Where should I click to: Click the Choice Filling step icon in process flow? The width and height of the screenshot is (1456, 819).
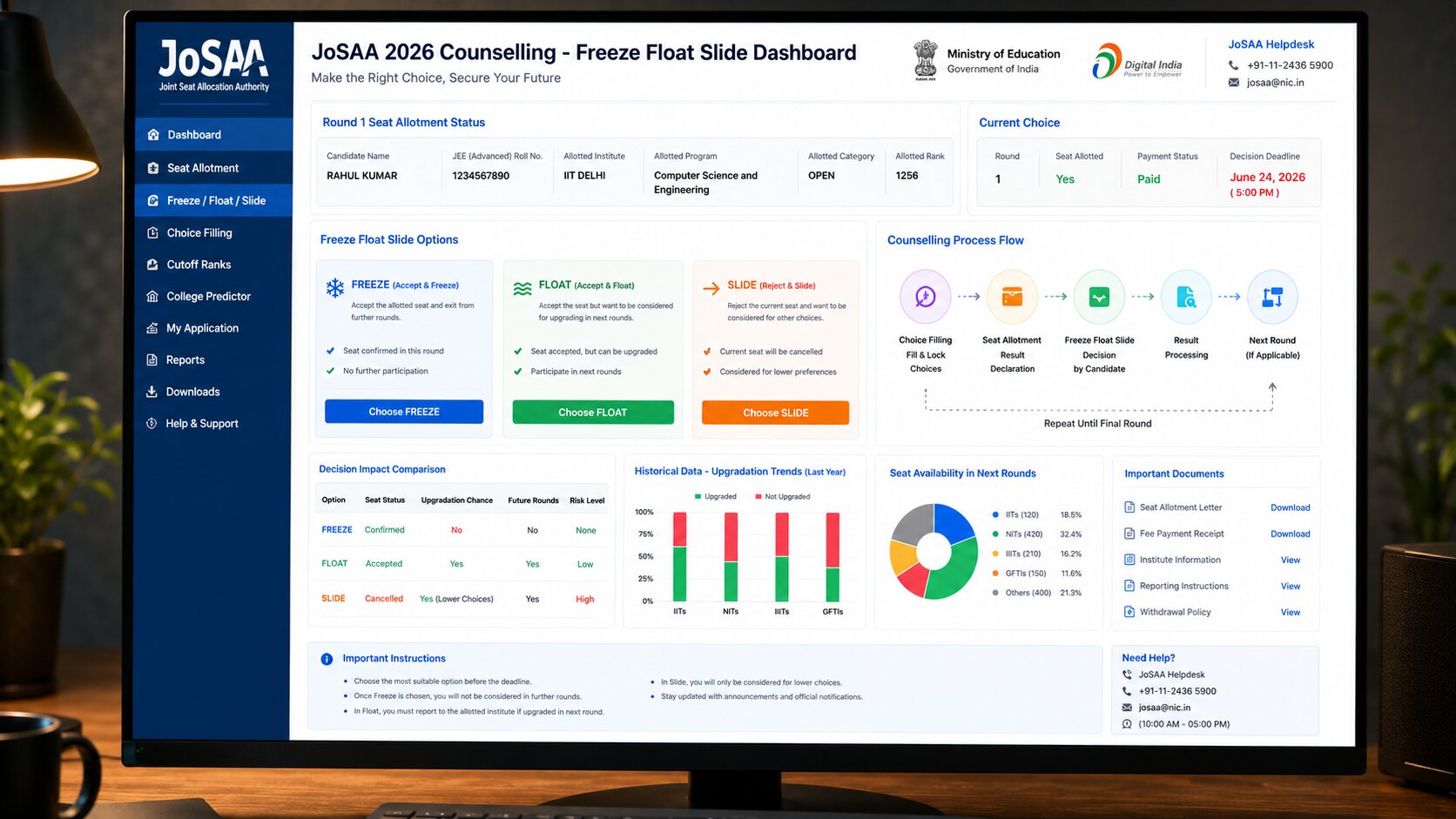pyautogui.click(x=926, y=297)
